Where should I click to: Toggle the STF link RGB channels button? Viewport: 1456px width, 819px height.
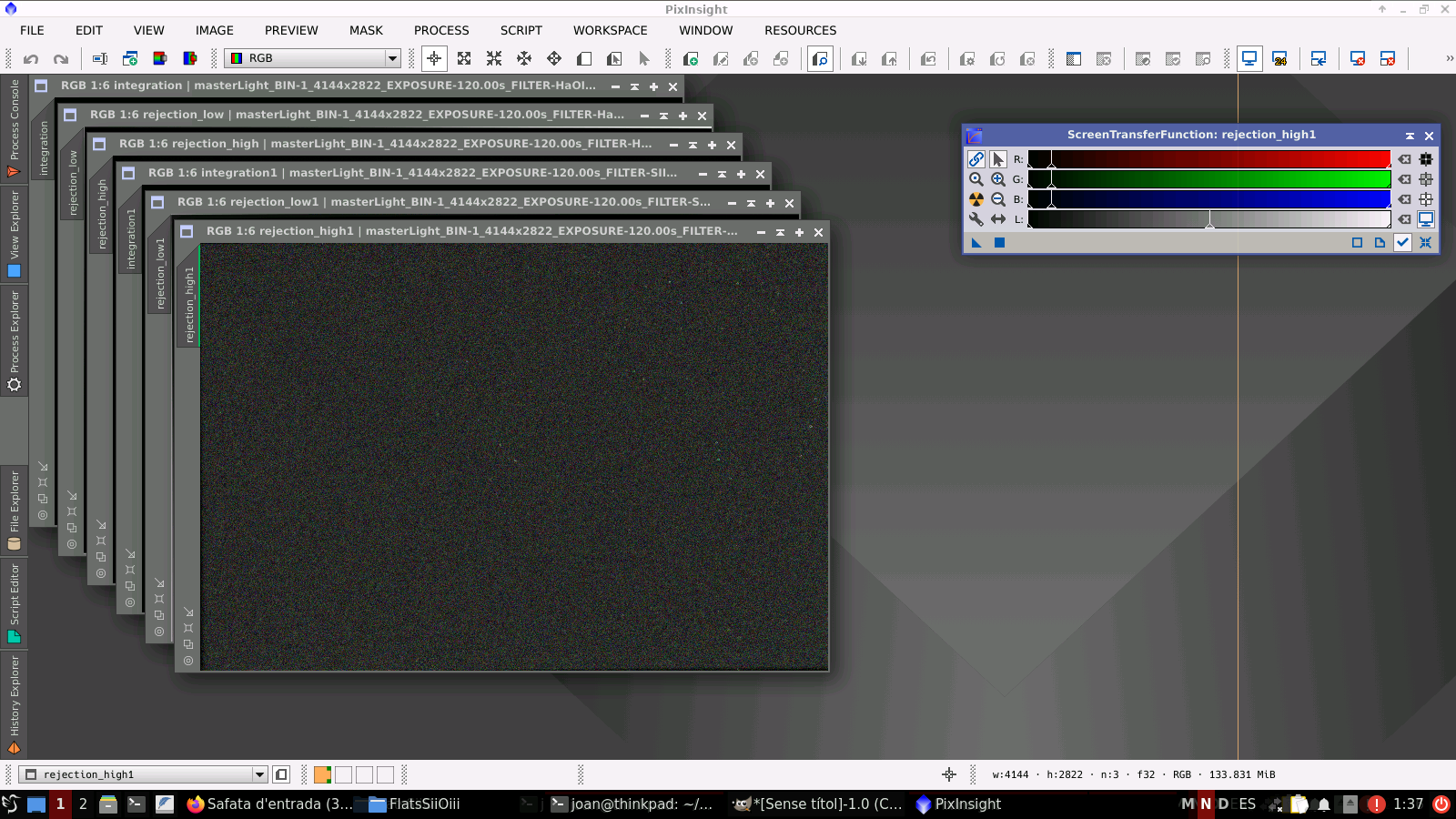[976, 159]
